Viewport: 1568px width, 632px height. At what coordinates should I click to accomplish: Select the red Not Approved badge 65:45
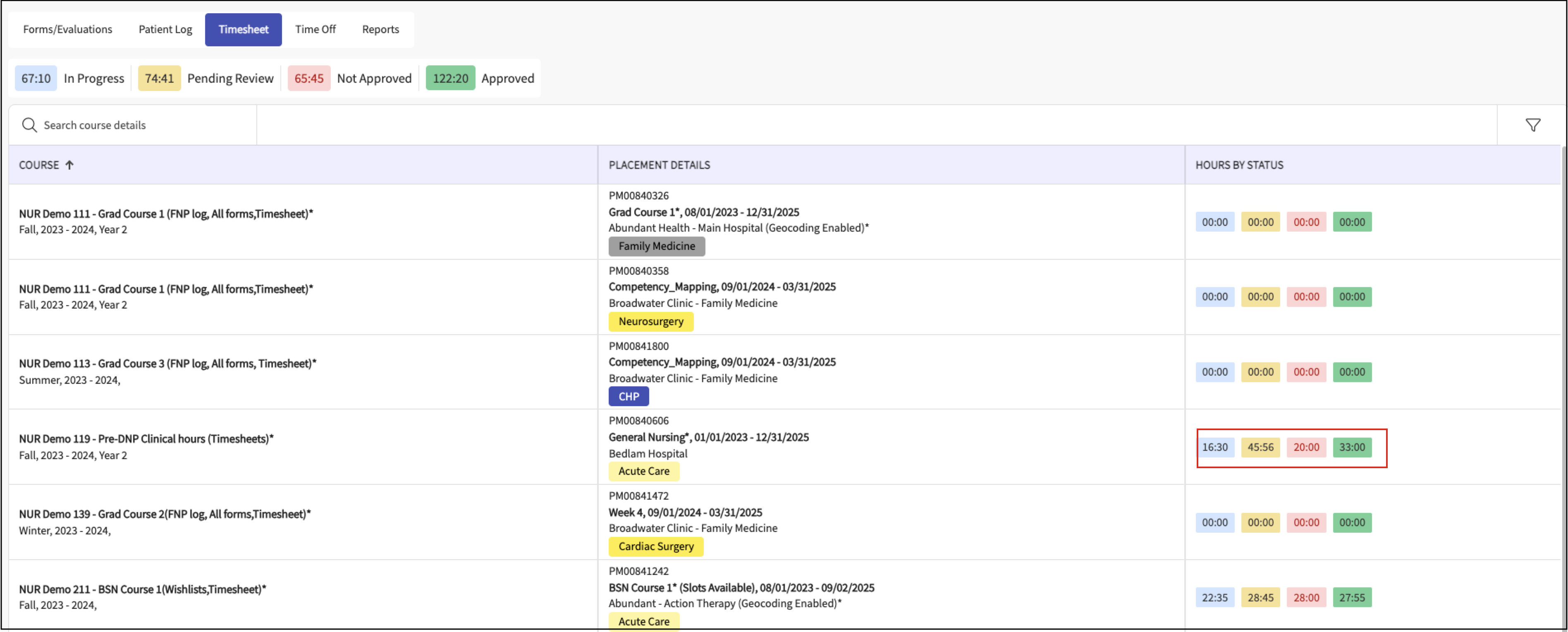point(308,78)
